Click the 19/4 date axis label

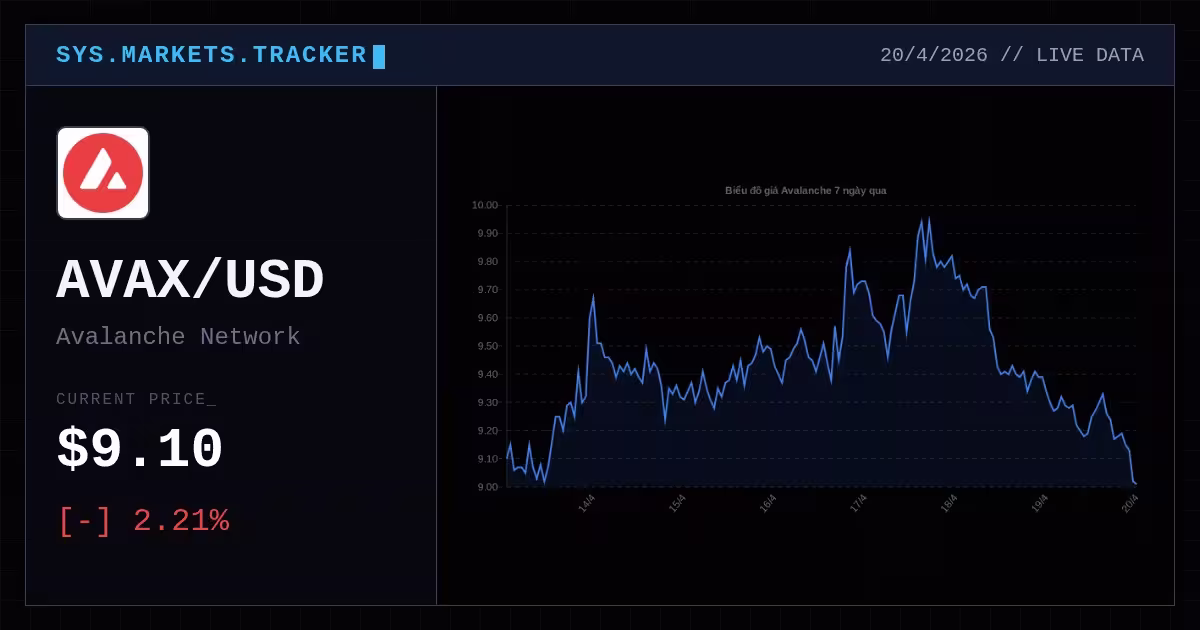coord(1039,503)
